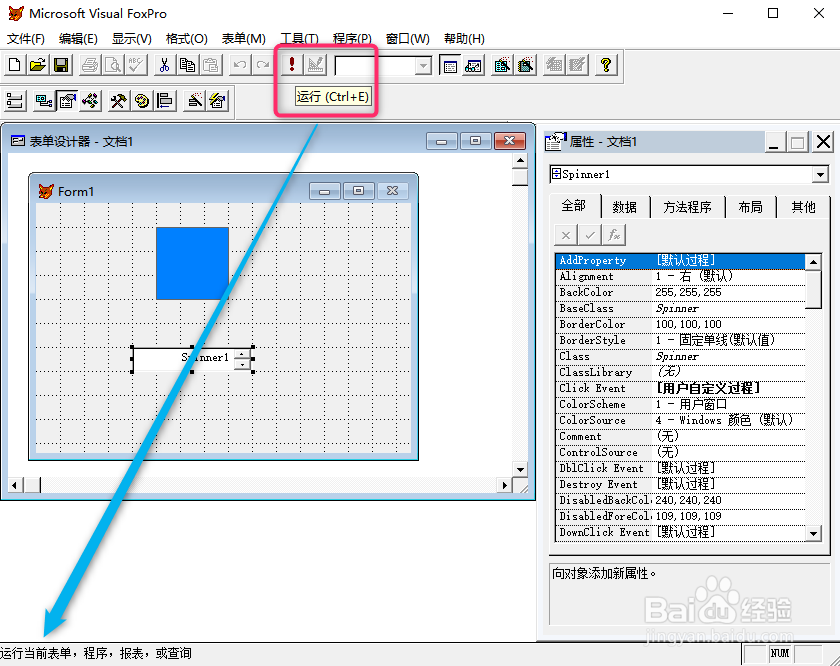Select the AddProperty row
The height and width of the screenshot is (666, 840).
680,260
